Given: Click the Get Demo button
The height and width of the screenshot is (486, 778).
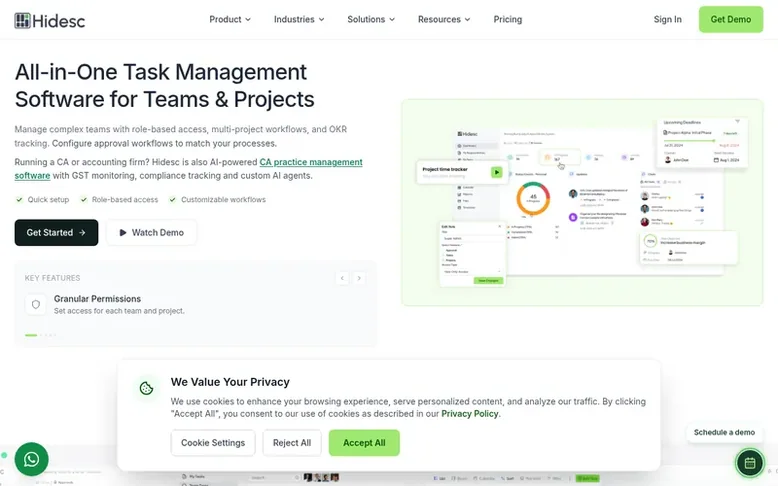Looking at the screenshot, I should [x=730, y=19].
